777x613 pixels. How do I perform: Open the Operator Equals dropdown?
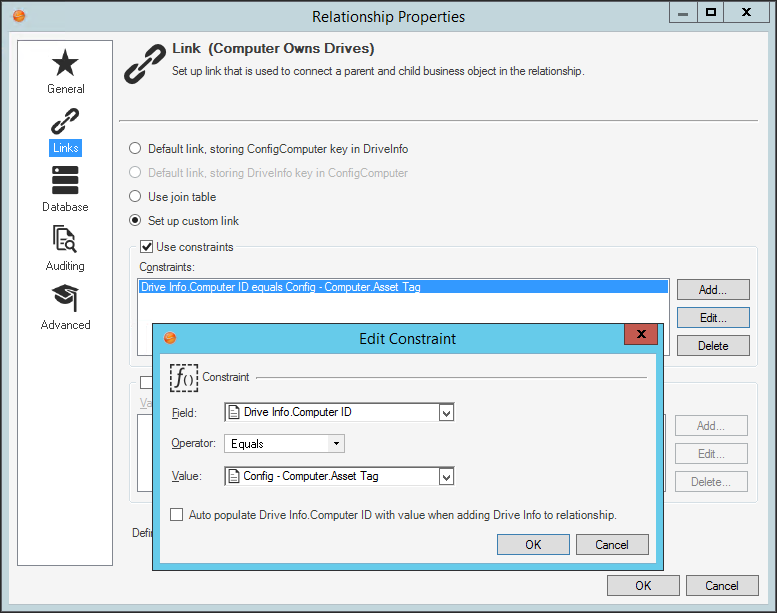pos(284,444)
